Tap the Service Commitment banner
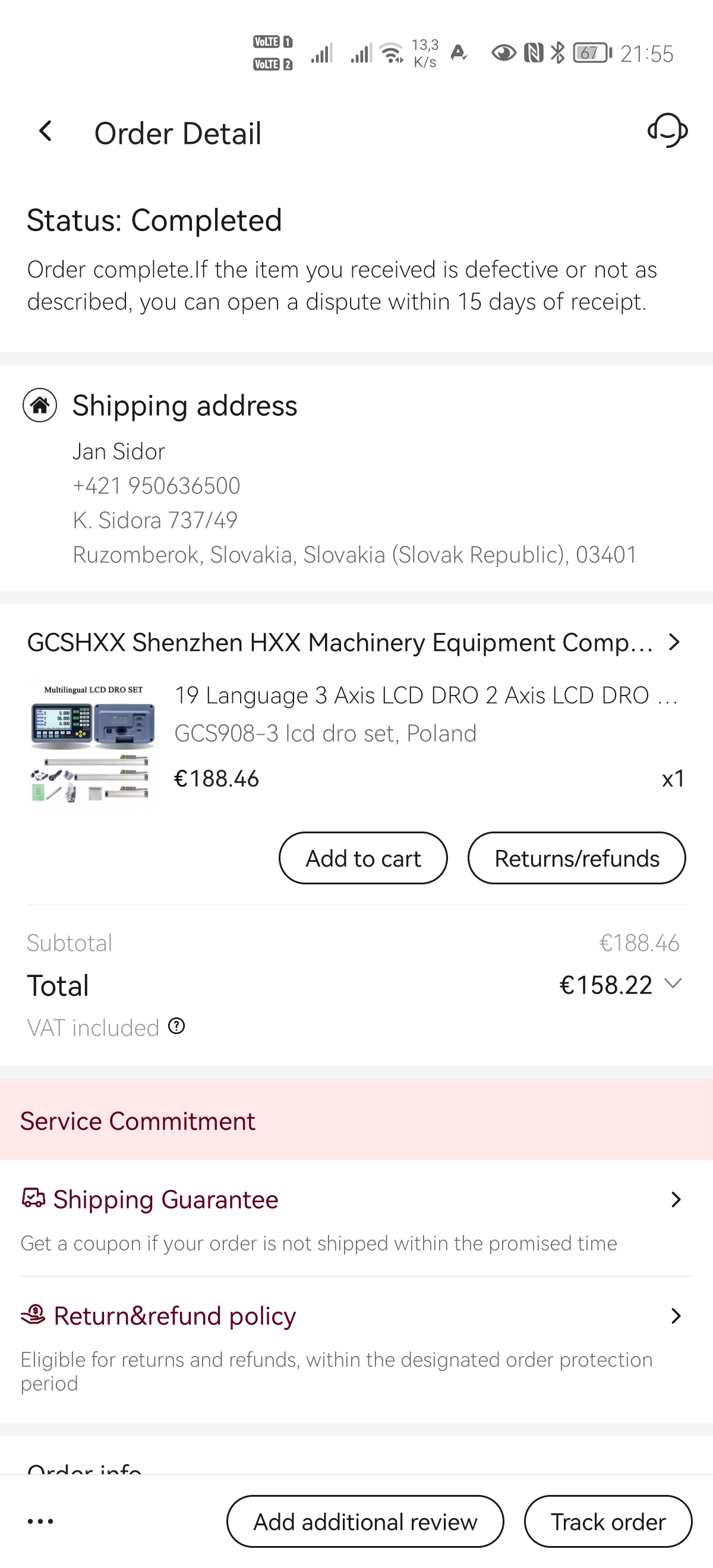Image resolution: width=713 pixels, height=1568 pixels. [x=356, y=1120]
